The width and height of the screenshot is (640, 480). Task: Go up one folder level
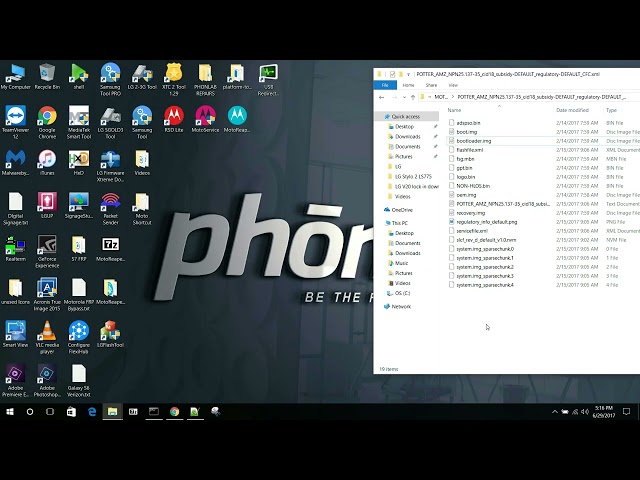[x=413, y=97]
